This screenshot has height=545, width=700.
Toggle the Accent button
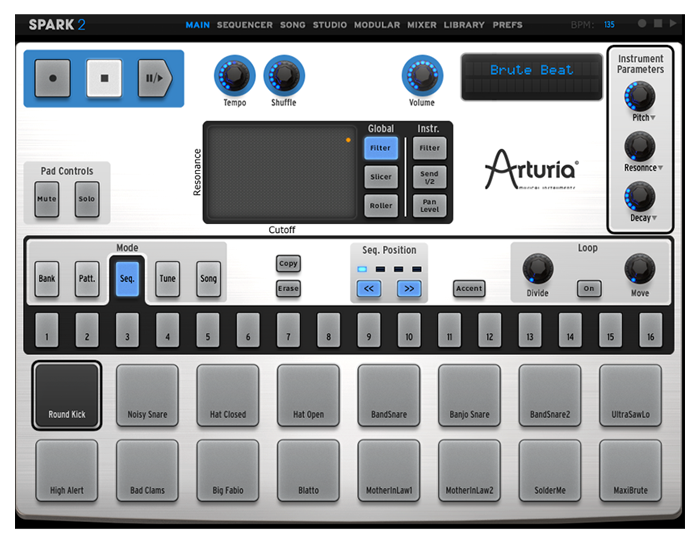tap(469, 288)
